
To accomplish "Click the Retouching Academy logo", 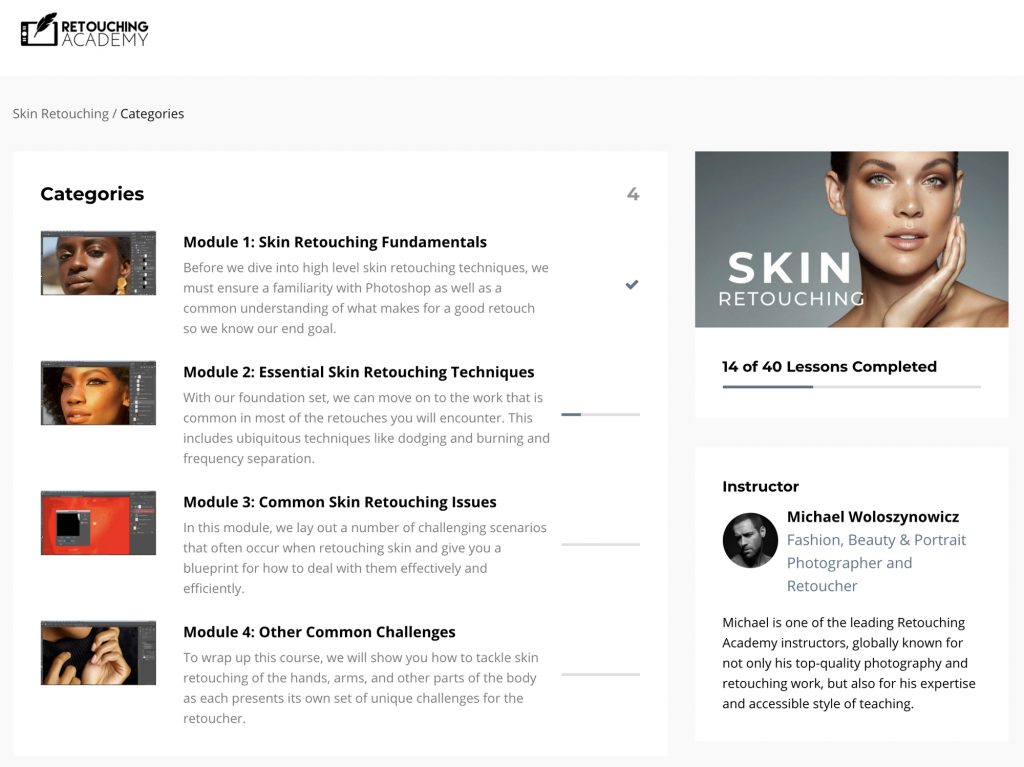I will coord(85,31).
